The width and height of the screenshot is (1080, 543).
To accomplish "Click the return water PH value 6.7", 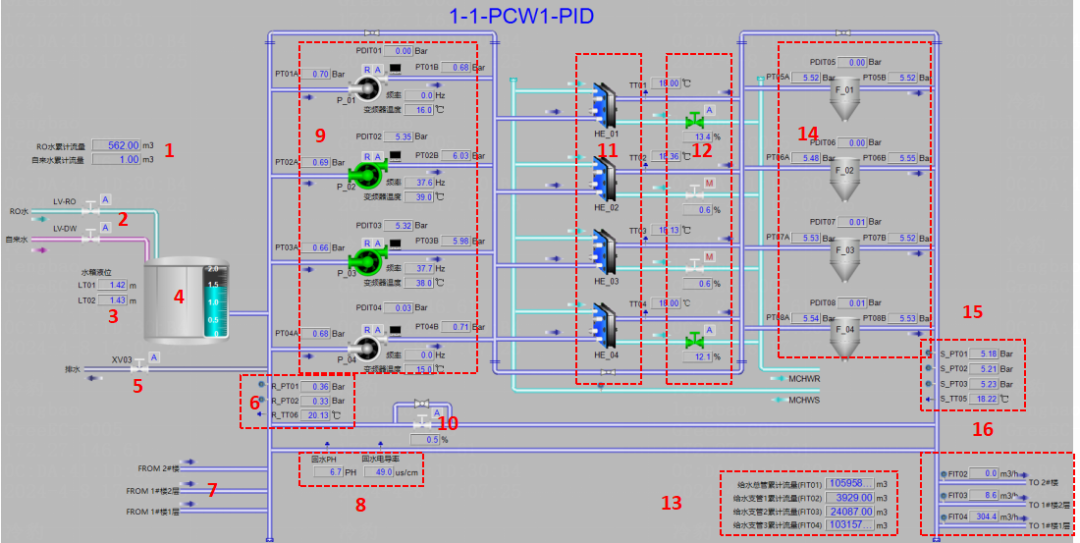I will [329, 472].
